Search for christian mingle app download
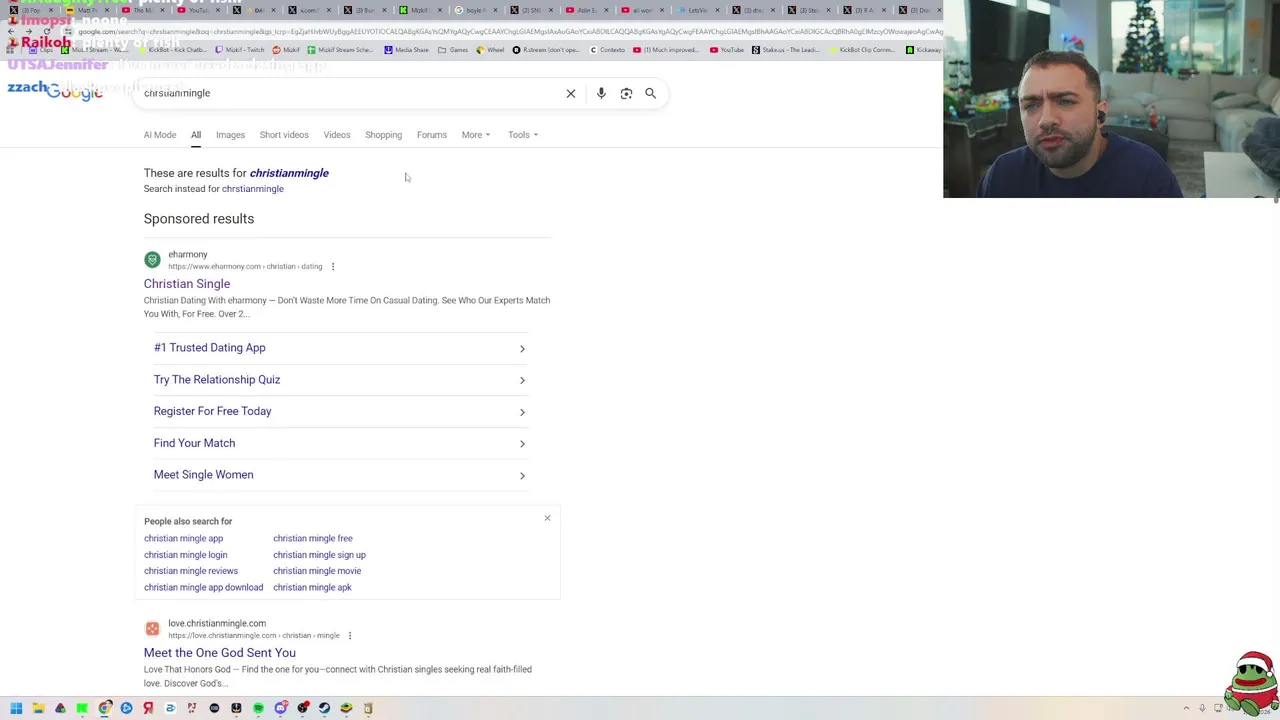The width and height of the screenshot is (1280, 720). (203, 588)
